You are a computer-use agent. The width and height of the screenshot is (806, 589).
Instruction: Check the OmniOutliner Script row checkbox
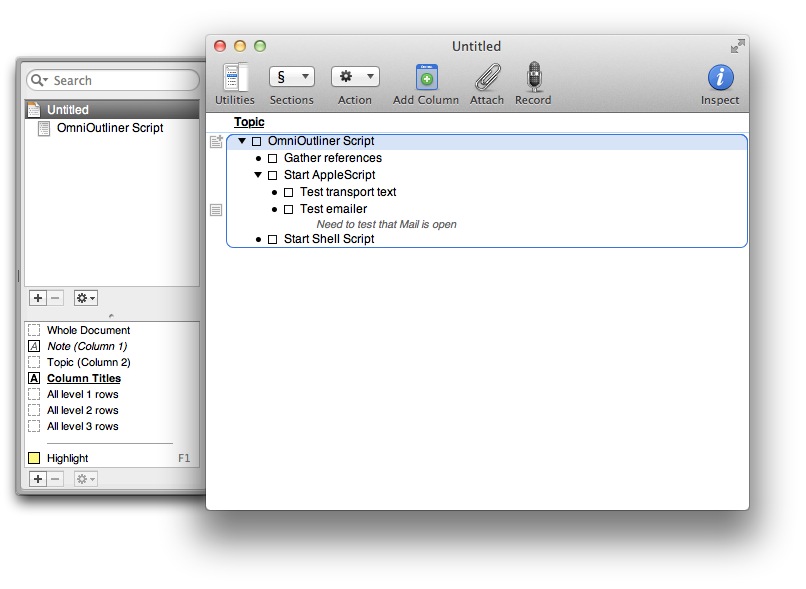[x=257, y=141]
